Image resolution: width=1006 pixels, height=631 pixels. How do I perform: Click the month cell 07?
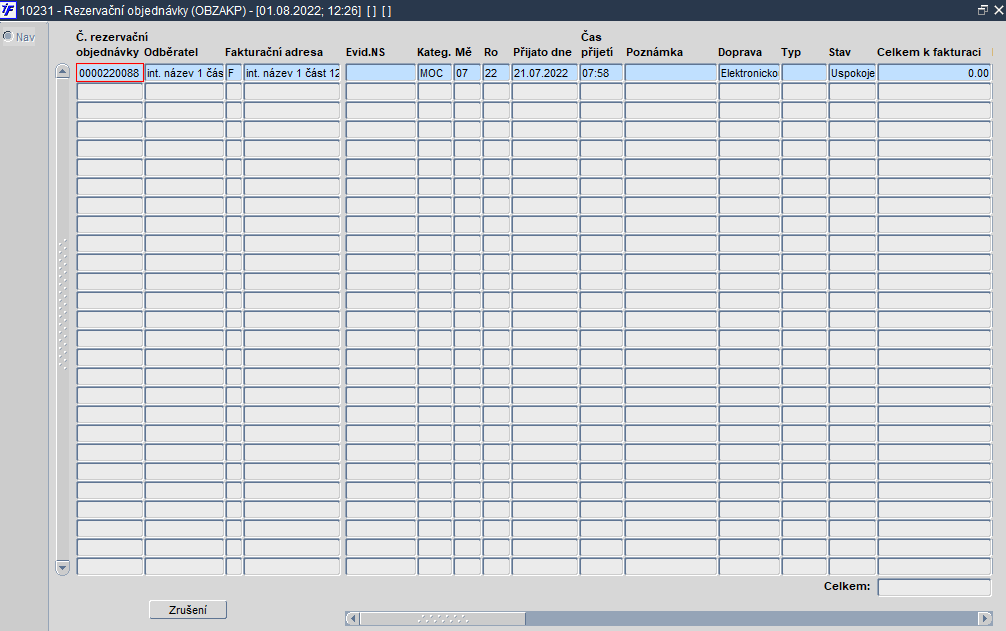point(467,73)
